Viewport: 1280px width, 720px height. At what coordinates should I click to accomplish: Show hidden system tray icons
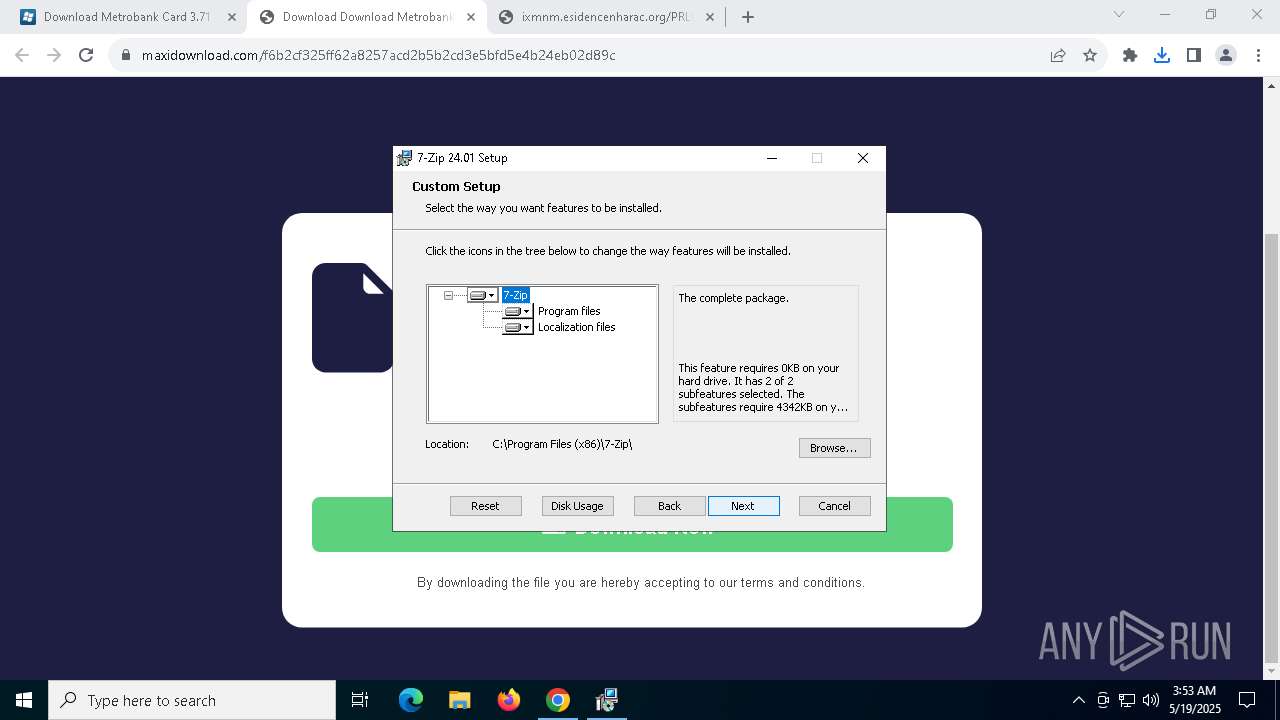click(x=1078, y=700)
